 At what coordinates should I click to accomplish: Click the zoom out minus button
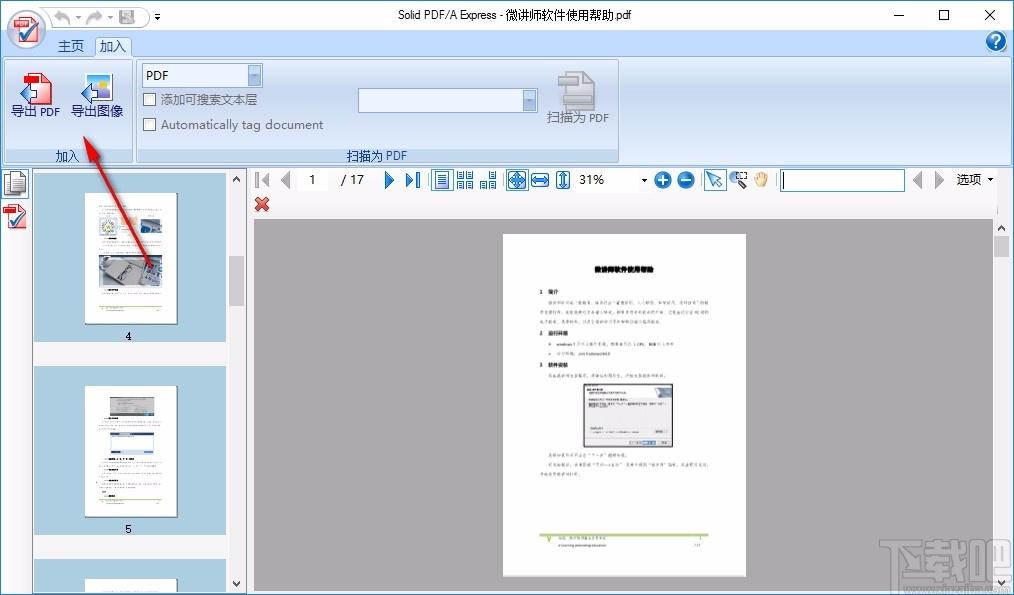[x=686, y=180]
